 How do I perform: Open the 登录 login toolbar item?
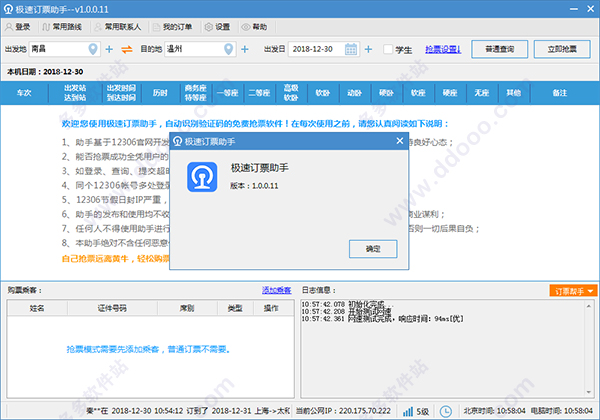click(18, 27)
